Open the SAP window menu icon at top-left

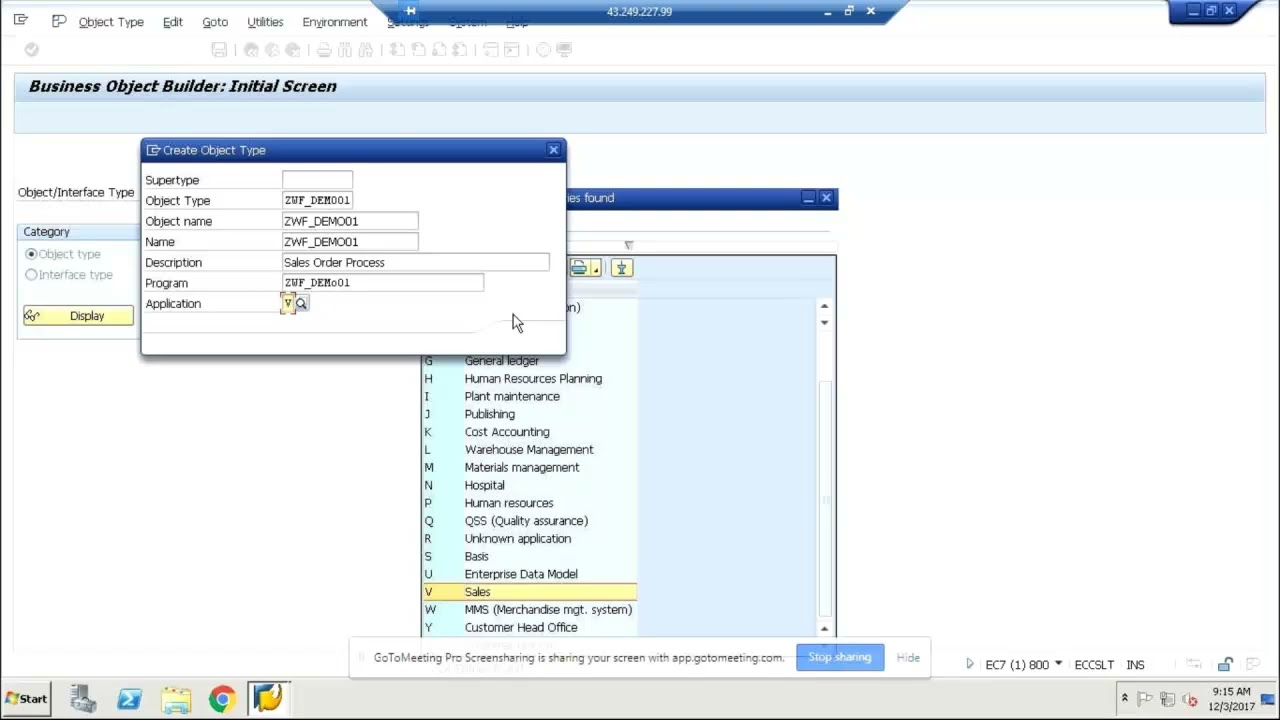[21, 20]
